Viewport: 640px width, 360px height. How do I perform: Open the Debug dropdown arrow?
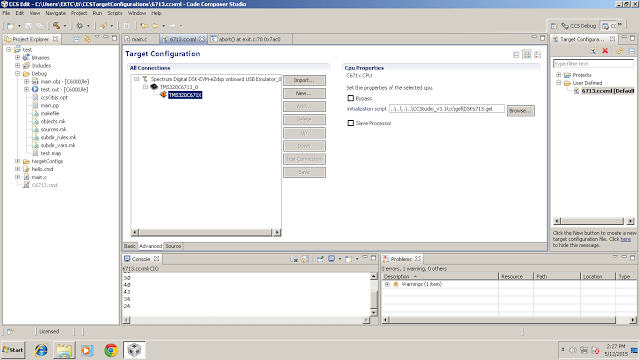(88, 26)
